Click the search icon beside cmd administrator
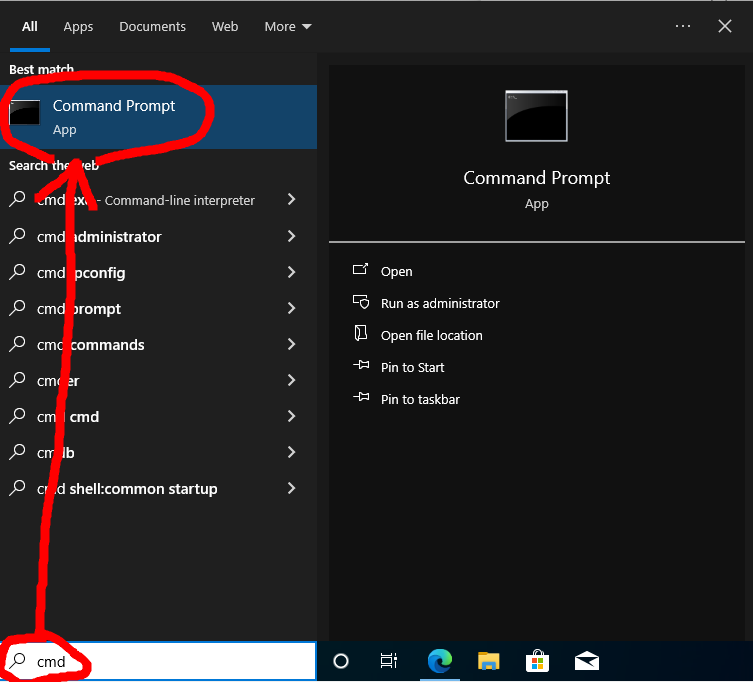 [x=17, y=236]
